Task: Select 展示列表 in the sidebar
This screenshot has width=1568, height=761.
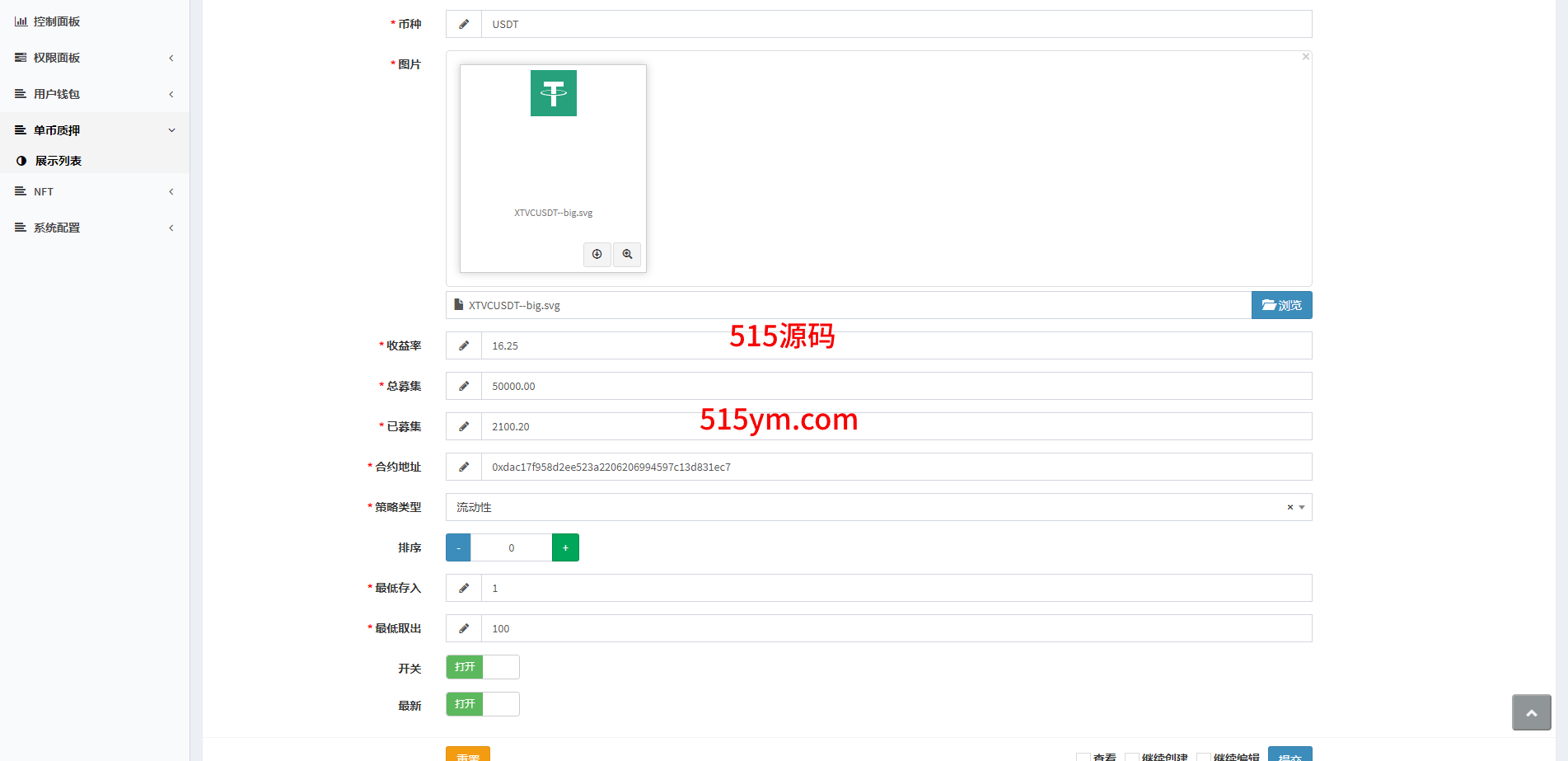Action: point(59,161)
